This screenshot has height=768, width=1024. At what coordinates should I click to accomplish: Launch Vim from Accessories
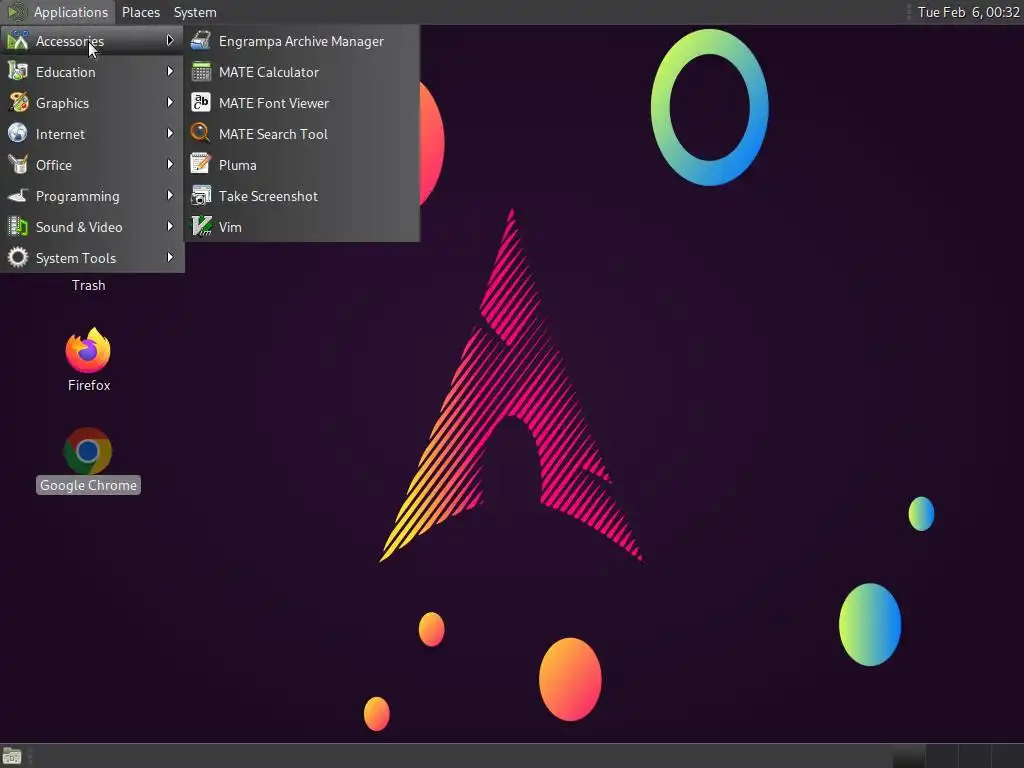click(x=302, y=227)
